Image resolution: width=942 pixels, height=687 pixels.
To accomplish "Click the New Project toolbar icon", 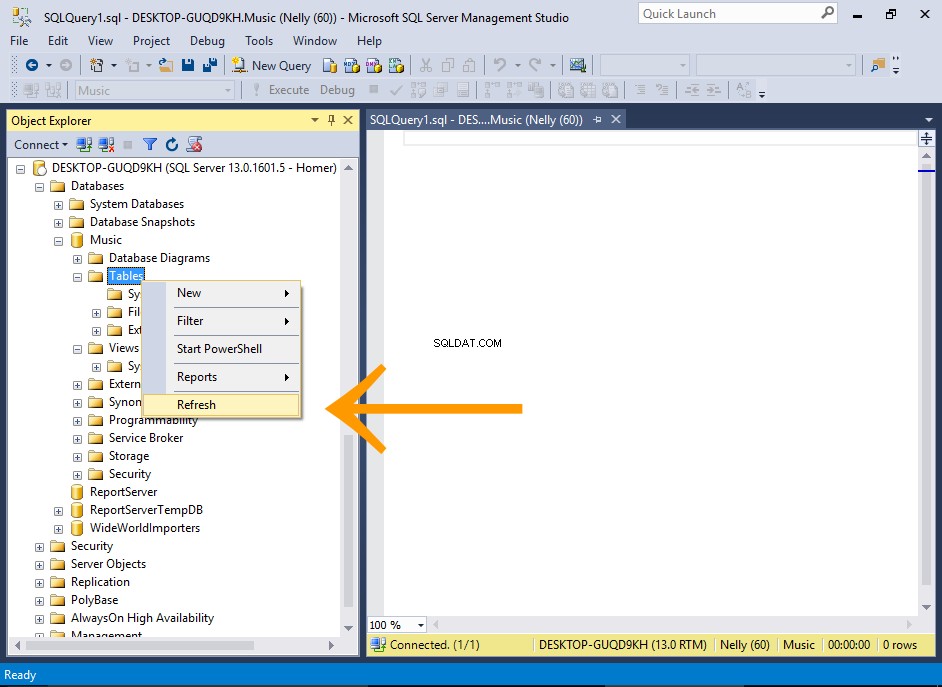I will (x=96, y=65).
